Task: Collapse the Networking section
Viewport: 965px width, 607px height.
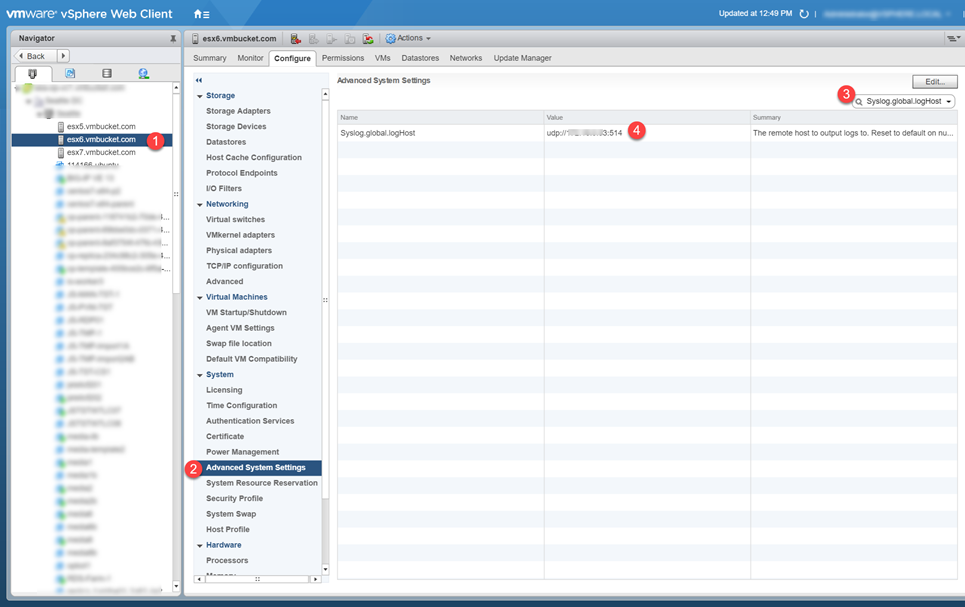Action: [x=199, y=204]
